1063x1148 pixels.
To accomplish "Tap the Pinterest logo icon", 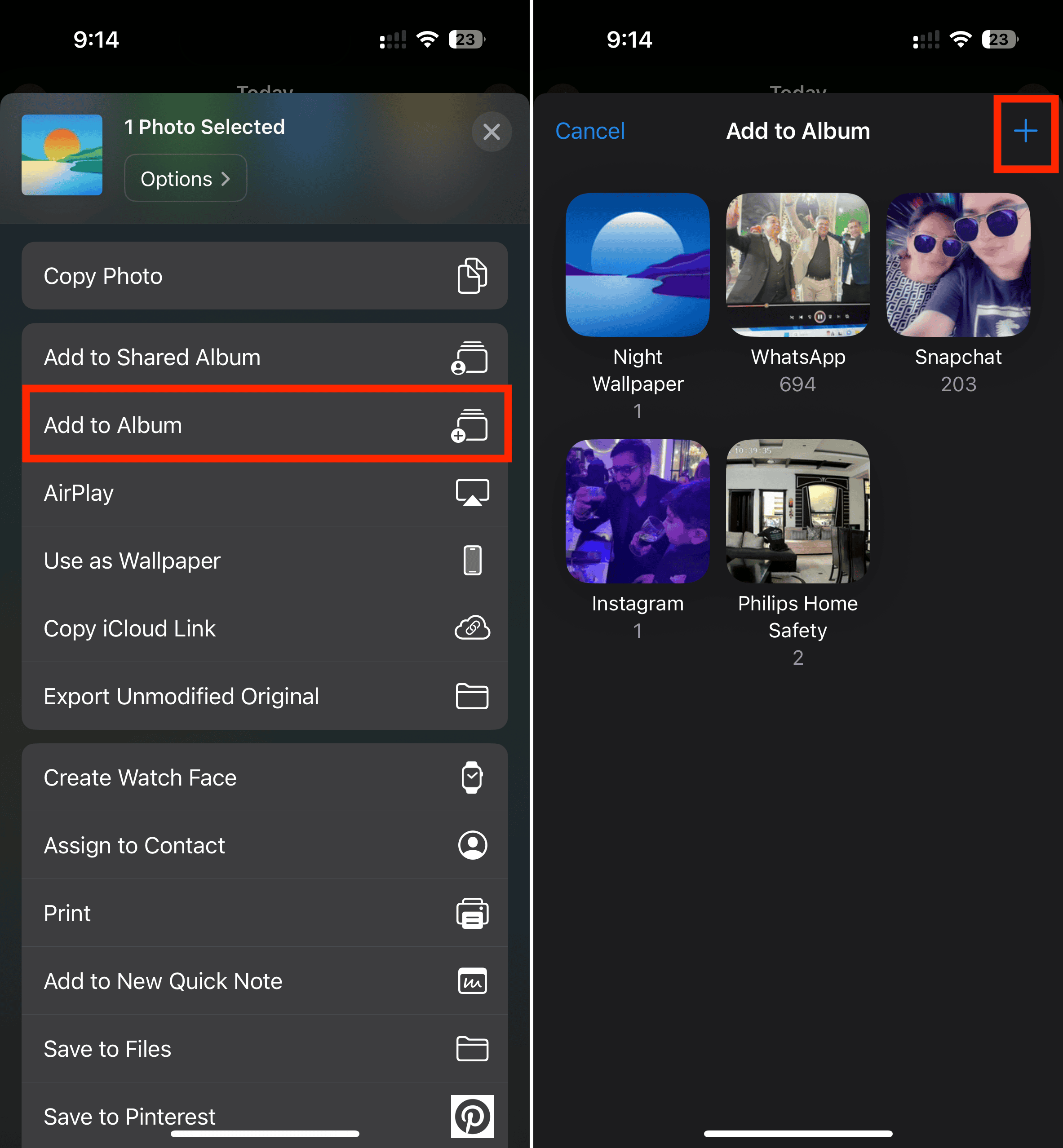I will point(472,1117).
